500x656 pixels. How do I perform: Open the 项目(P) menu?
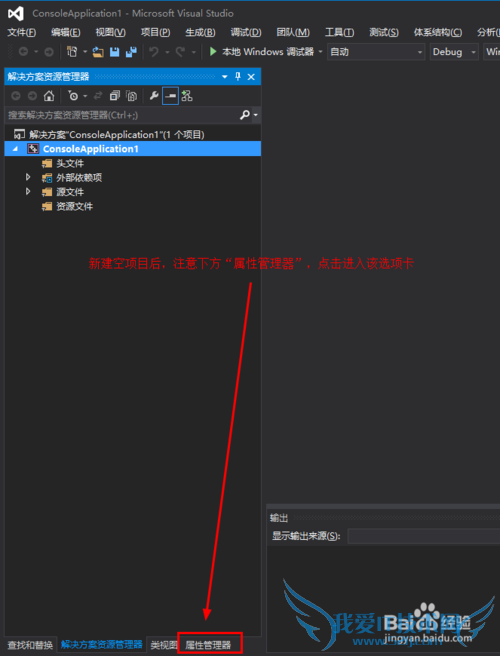click(155, 33)
